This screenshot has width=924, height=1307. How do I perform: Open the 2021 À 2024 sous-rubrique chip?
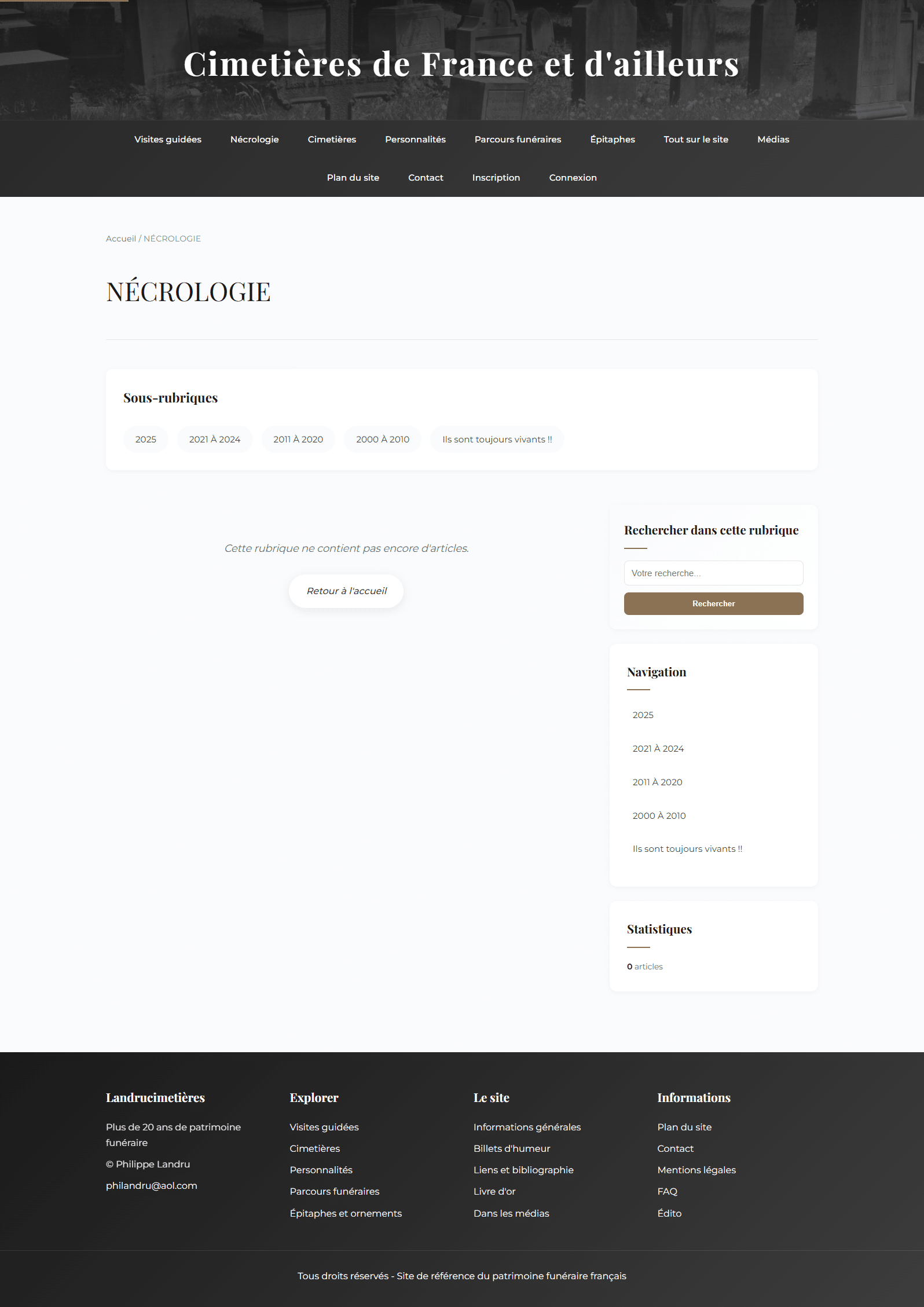pyautogui.click(x=214, y=440)
